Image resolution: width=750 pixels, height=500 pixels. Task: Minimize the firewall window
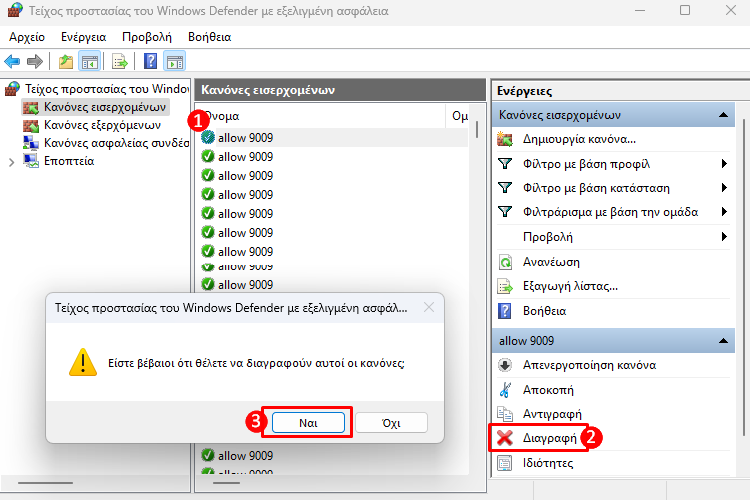coord(640,10)
